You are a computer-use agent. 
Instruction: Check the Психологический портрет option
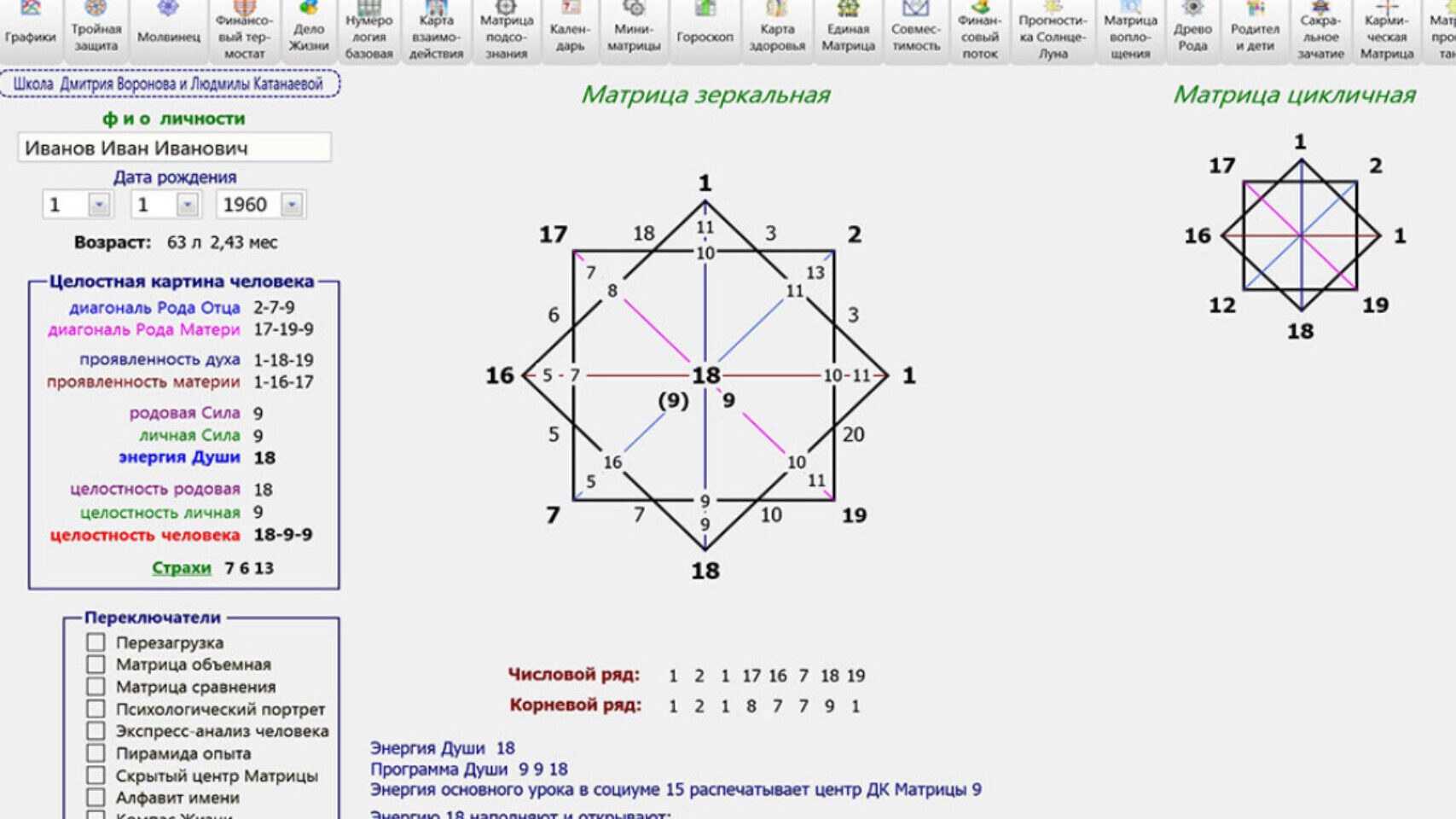pos(96,709)
